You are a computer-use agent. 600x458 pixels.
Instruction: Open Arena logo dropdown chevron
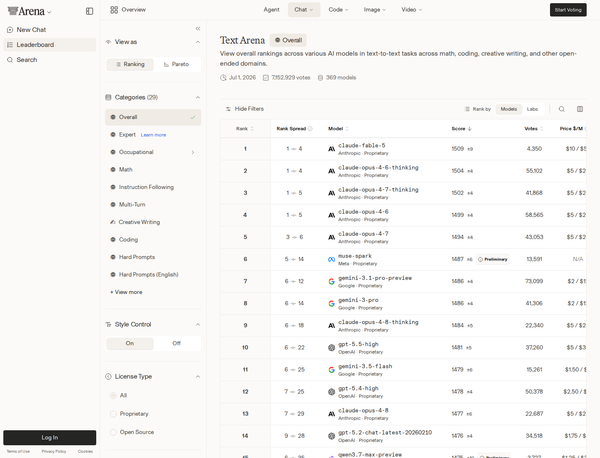(x=49, y=13)
